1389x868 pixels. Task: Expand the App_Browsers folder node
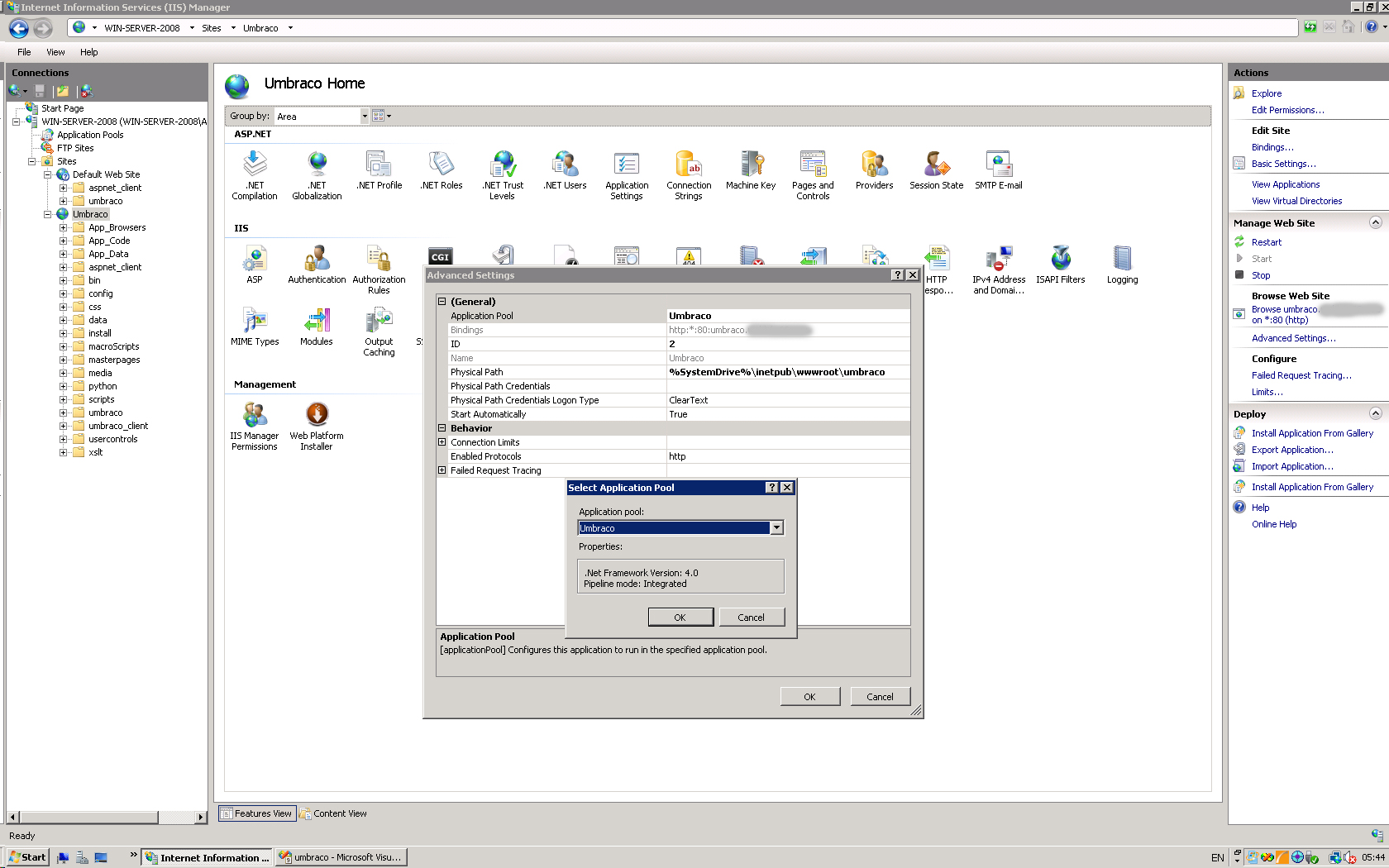tap(63, 227)
